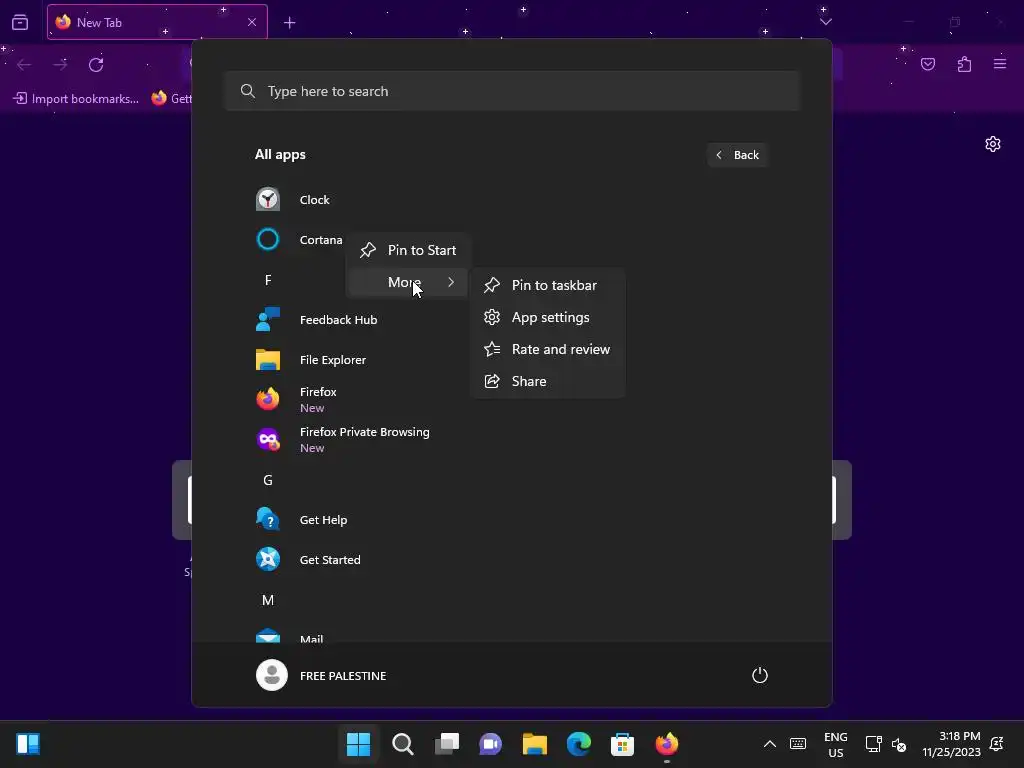Switch to the New Tab tab in Firefox
This screenshot has width=1024, height=768.
(157, 22)
